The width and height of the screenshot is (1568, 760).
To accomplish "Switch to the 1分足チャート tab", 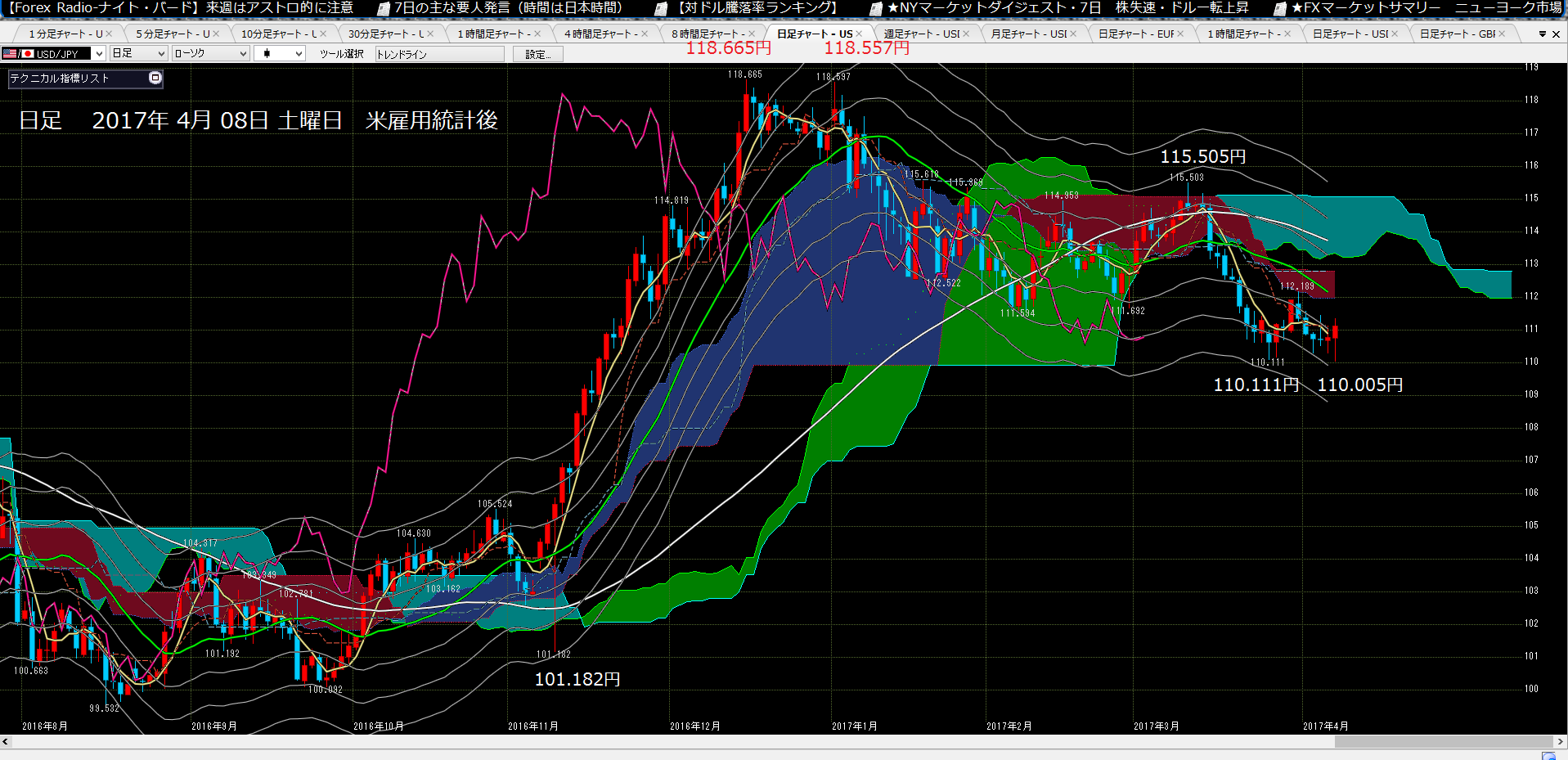I will click(65, 34).
